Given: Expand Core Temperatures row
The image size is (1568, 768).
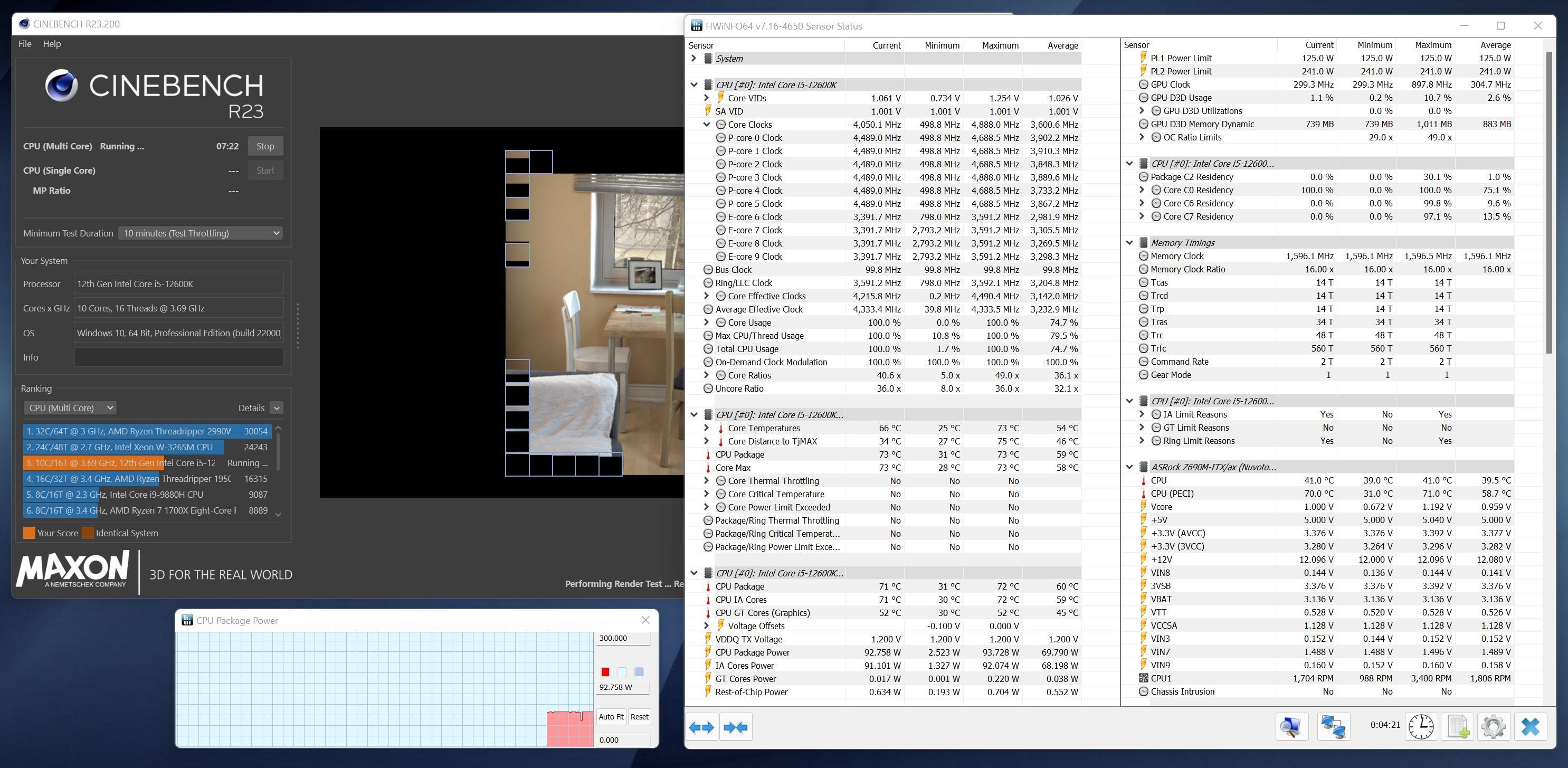Looking at the screenshot, I should (706, 428).
